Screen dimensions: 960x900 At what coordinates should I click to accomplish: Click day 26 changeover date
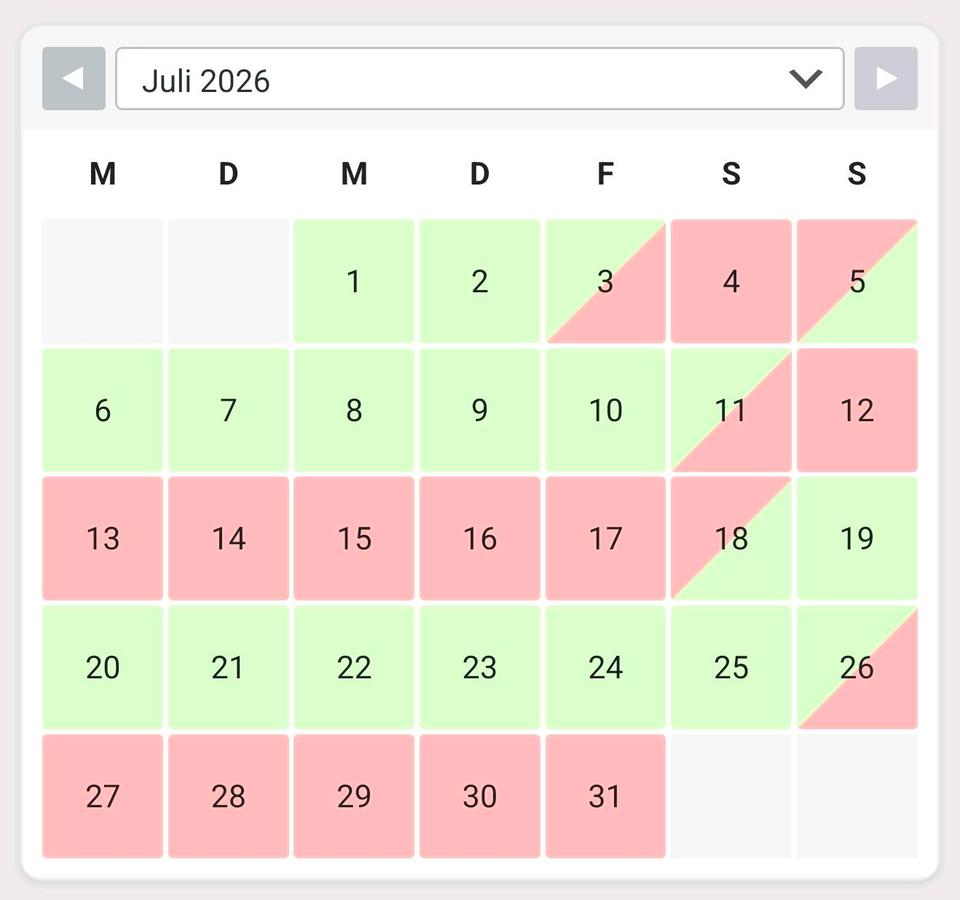pos(857,667)
